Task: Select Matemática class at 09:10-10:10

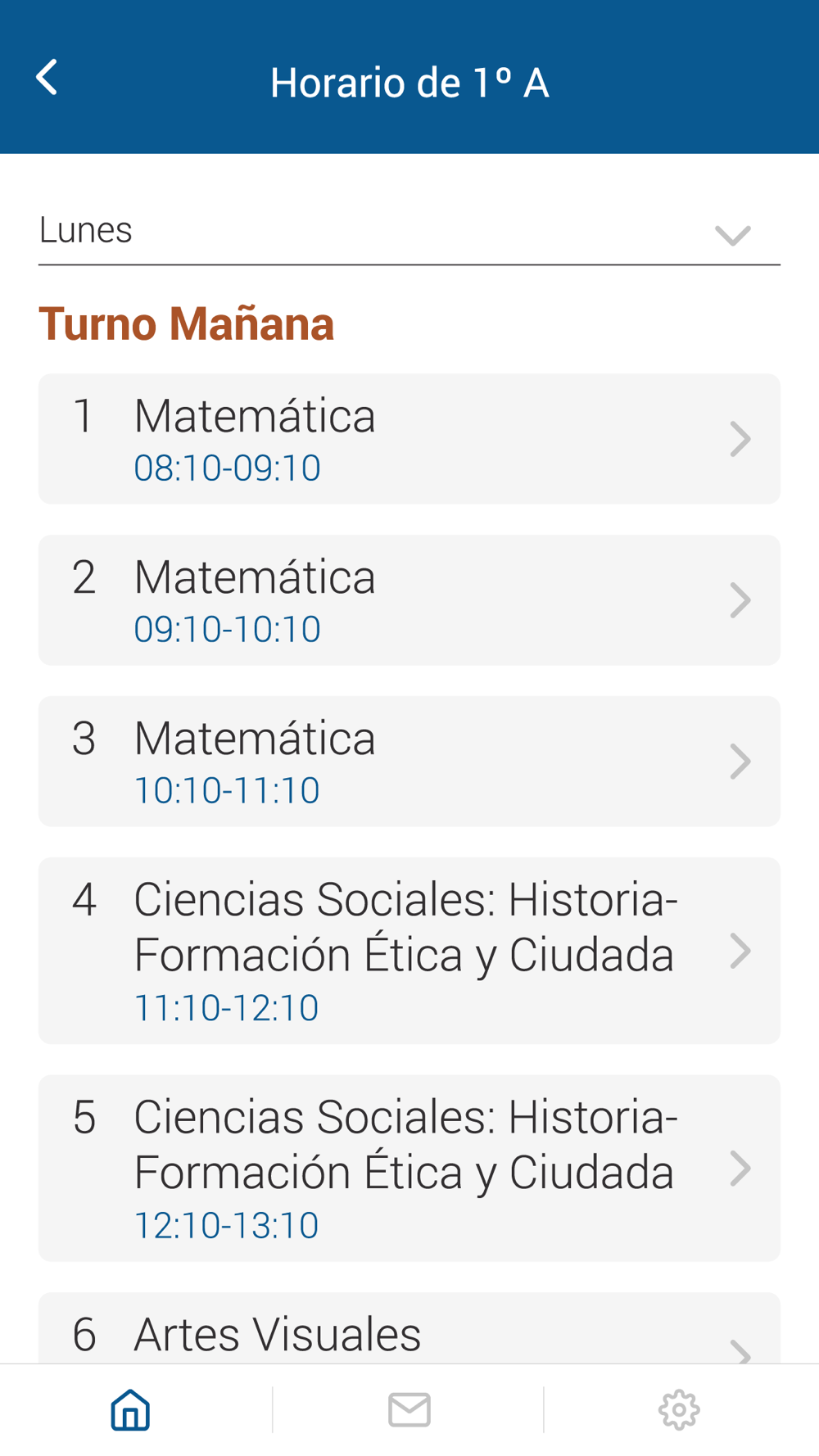Action: point(409,600)
